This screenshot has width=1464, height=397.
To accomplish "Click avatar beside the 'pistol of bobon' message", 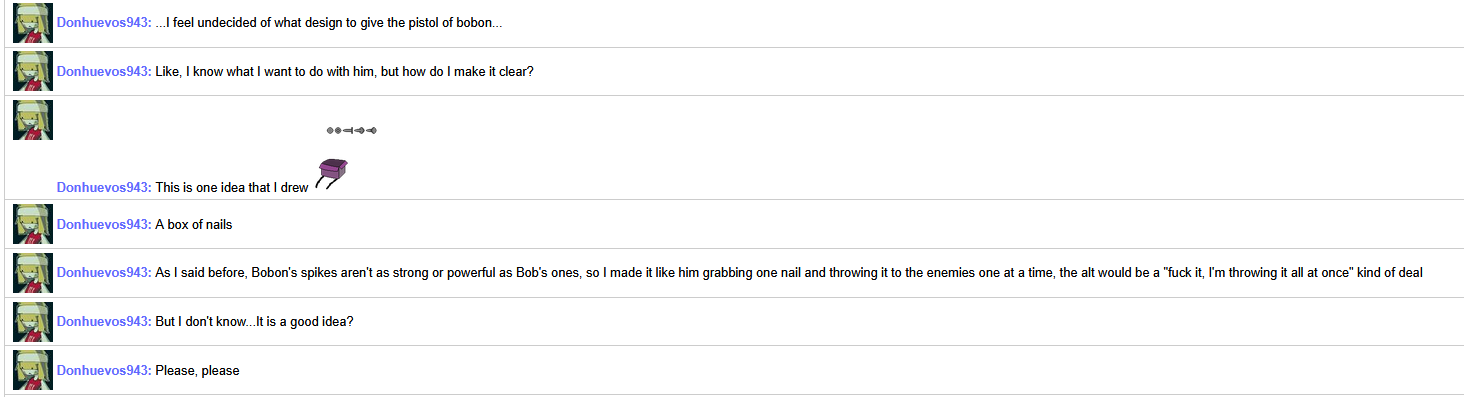I will [33, 23].
